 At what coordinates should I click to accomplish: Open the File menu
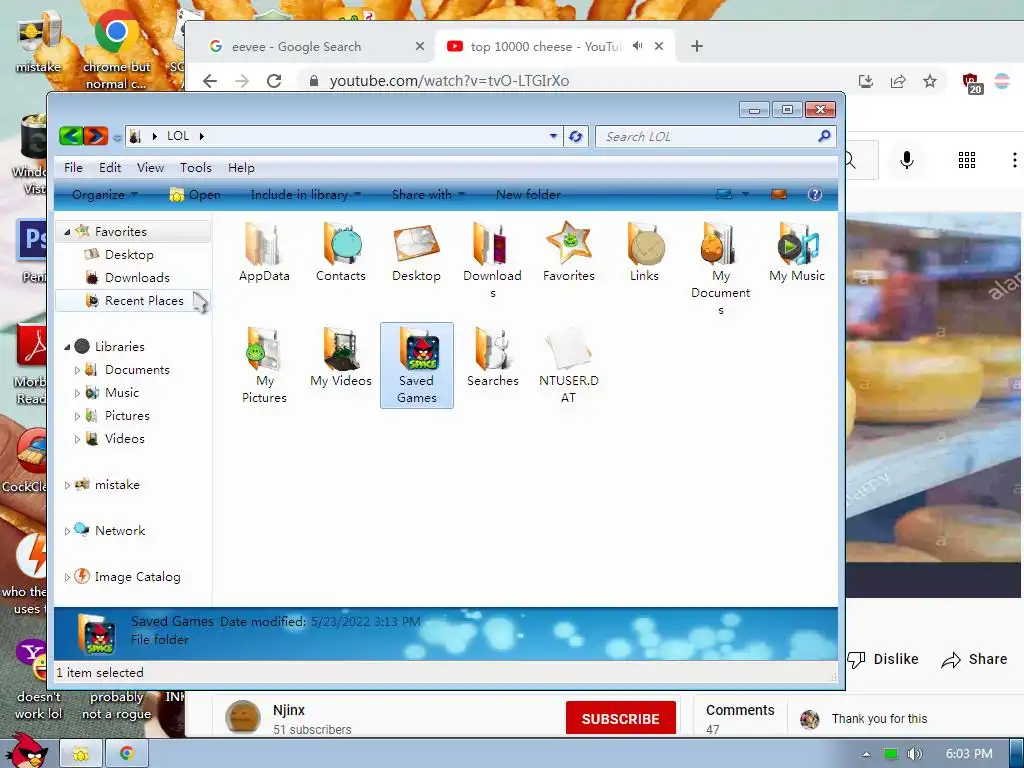pyautogui.click(x=73, y=168)
